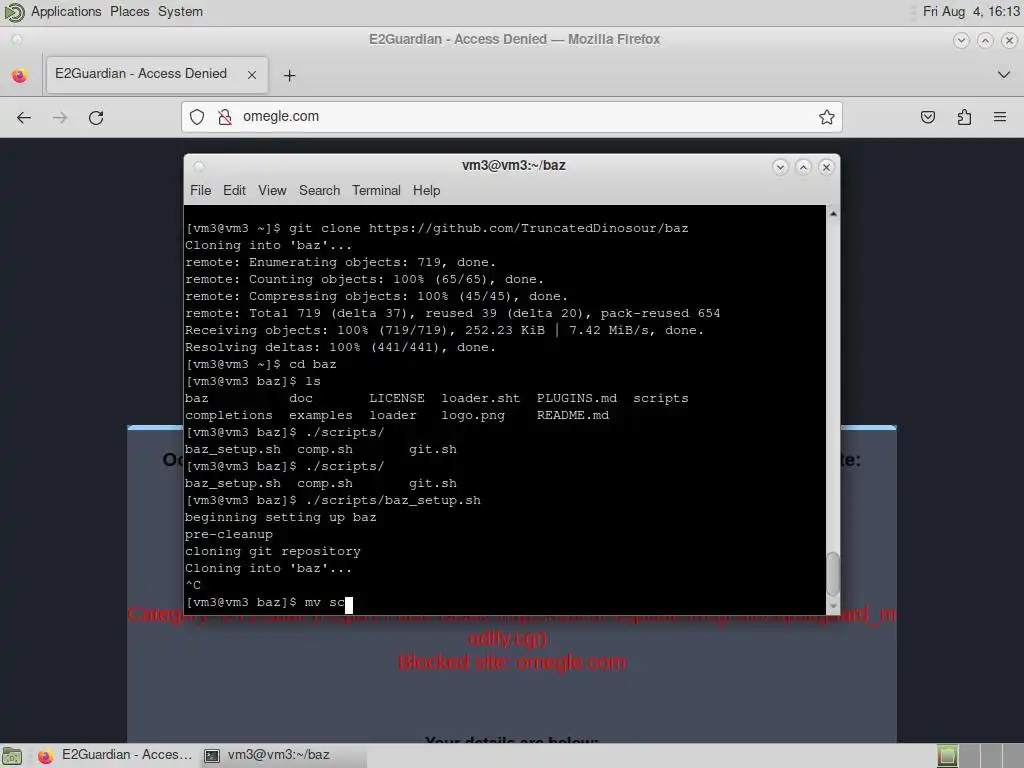Viewport: 1024px width, 768px height.
Task: Click 'loader.sht' in terminal listing
Action: click(x=481, y=398)
